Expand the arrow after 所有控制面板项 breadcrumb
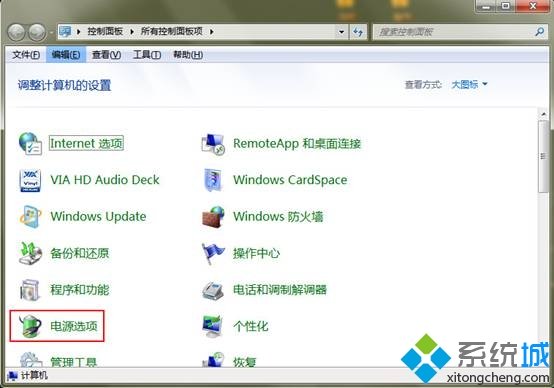This screenshot has width=554, height=388. pyautogui.click(x=212, y=32)
